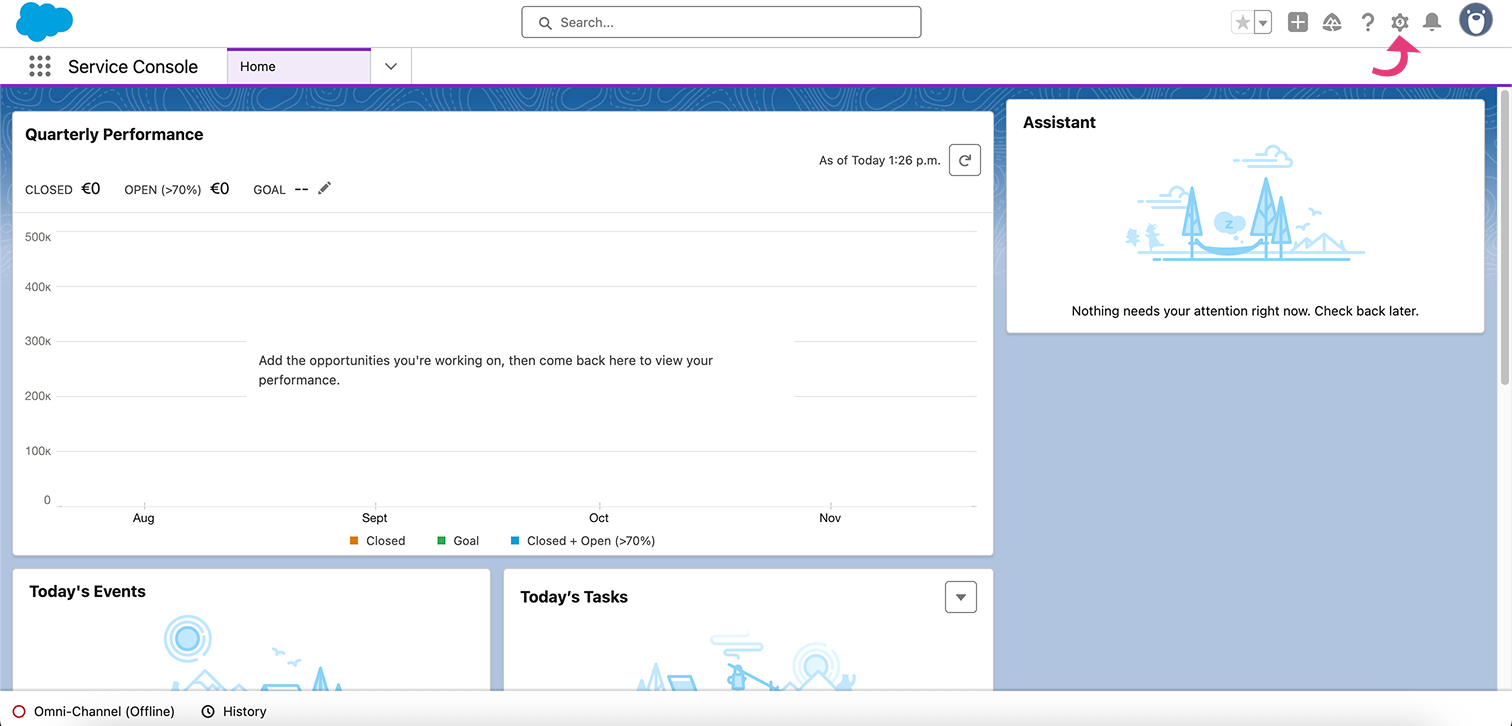Viewport: 1512px width, 726px height.
Task: Open the Help question mark icon
Action: pos(1367,22)
